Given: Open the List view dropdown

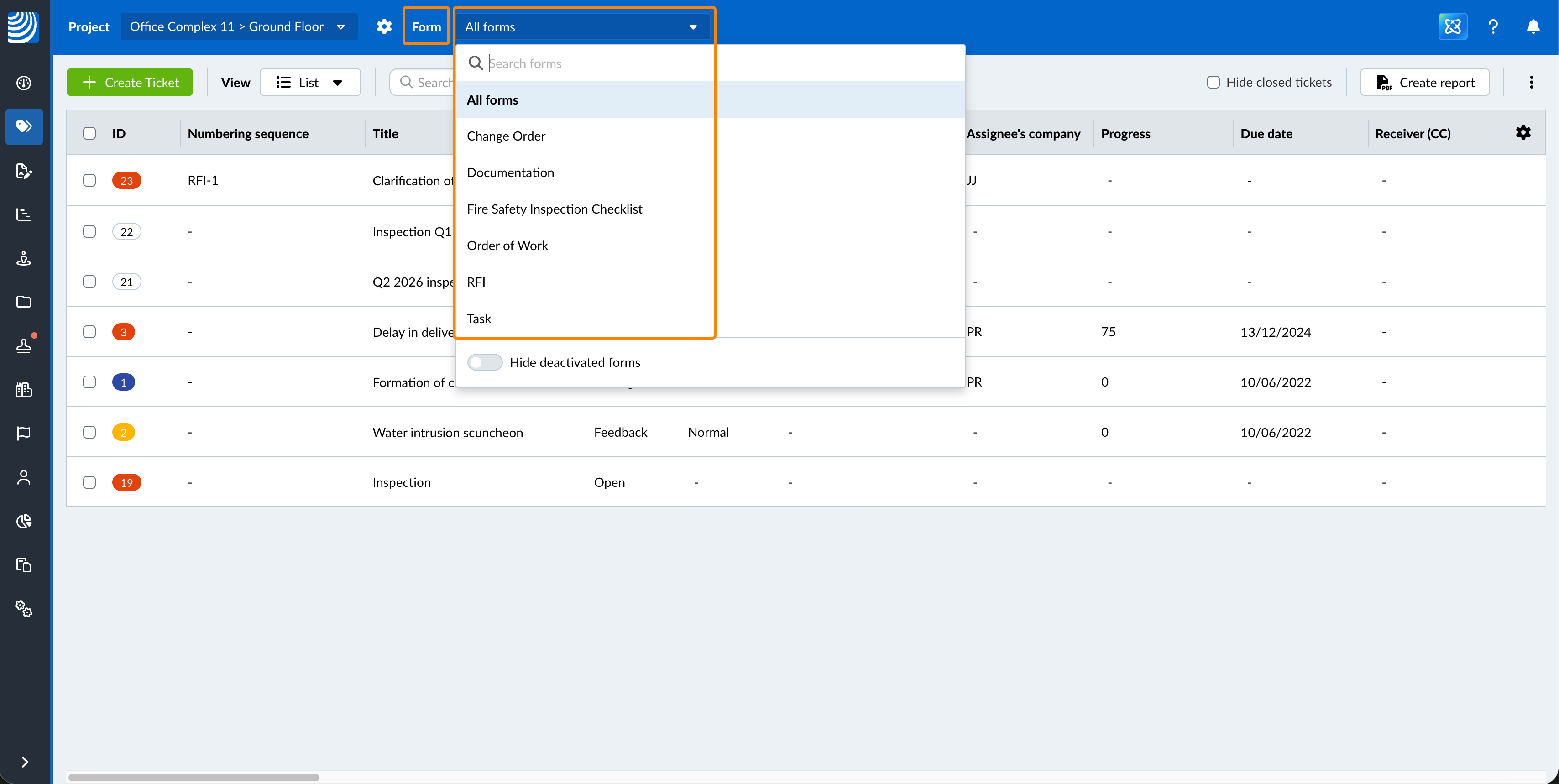Looking at the screenshot, I should [310, 82].
